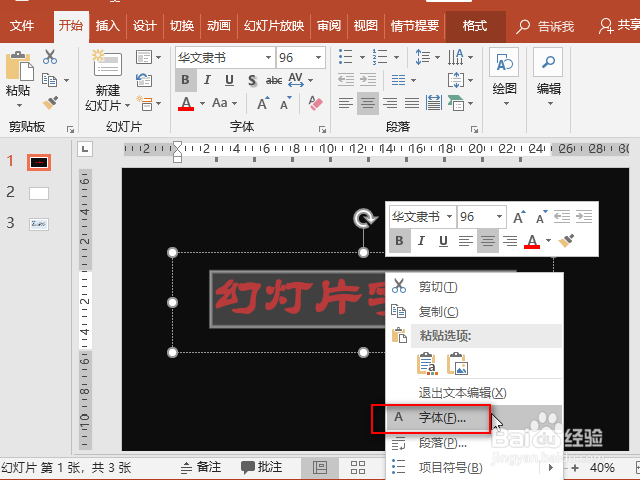Choose Exit Text Editing (退出文本编辑) in menu
The image size is (640, 480).
coord(474,393)
